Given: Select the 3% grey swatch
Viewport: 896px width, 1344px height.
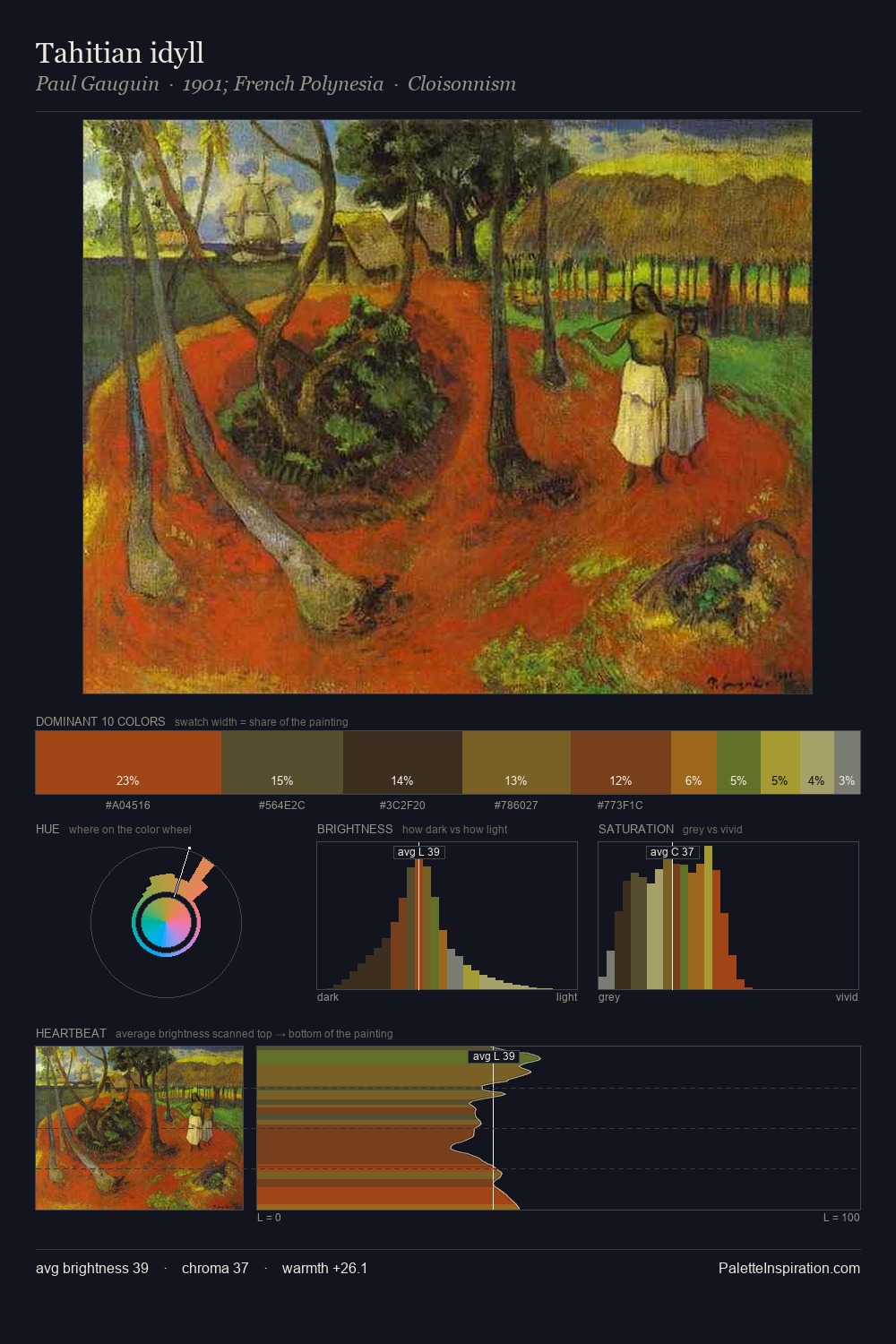Looking at the screenshot, I should coord(847,762).
